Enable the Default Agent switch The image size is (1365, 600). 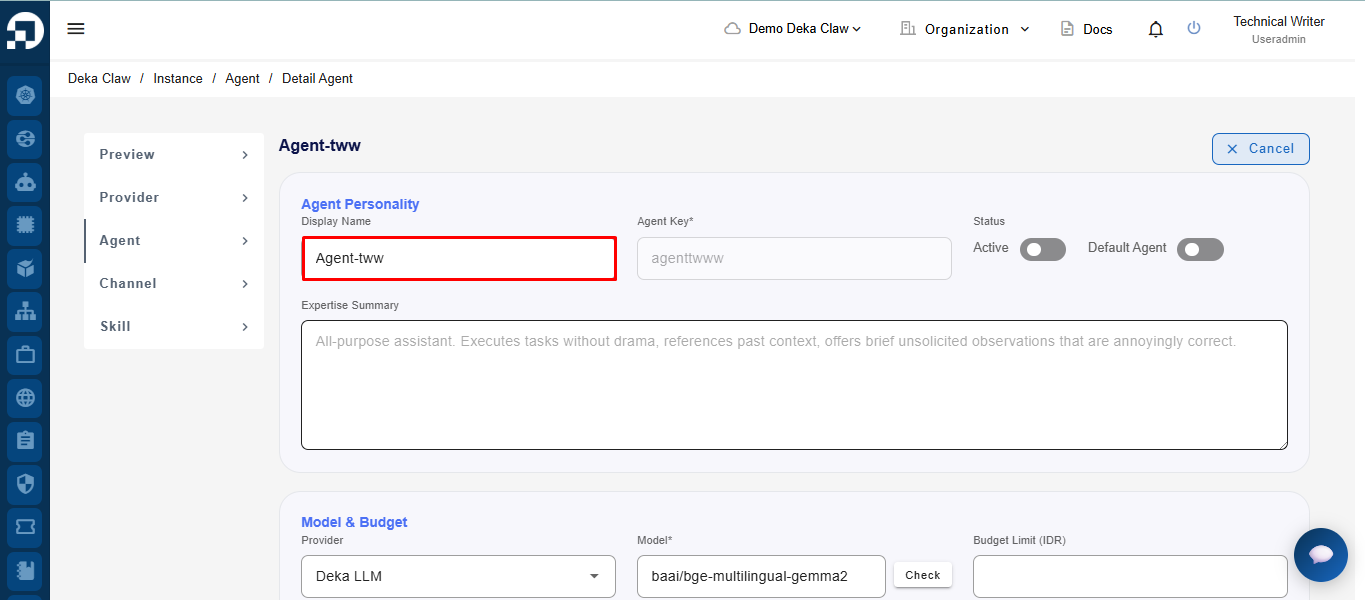[1200, 250]
